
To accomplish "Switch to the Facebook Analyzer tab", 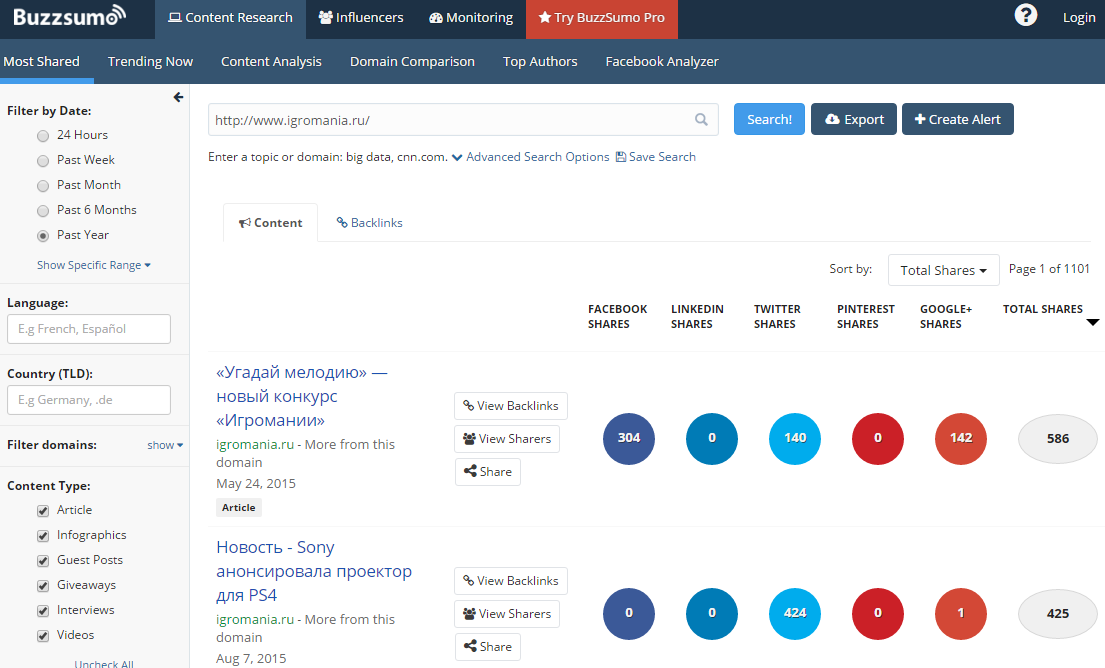I will [662, 61].
